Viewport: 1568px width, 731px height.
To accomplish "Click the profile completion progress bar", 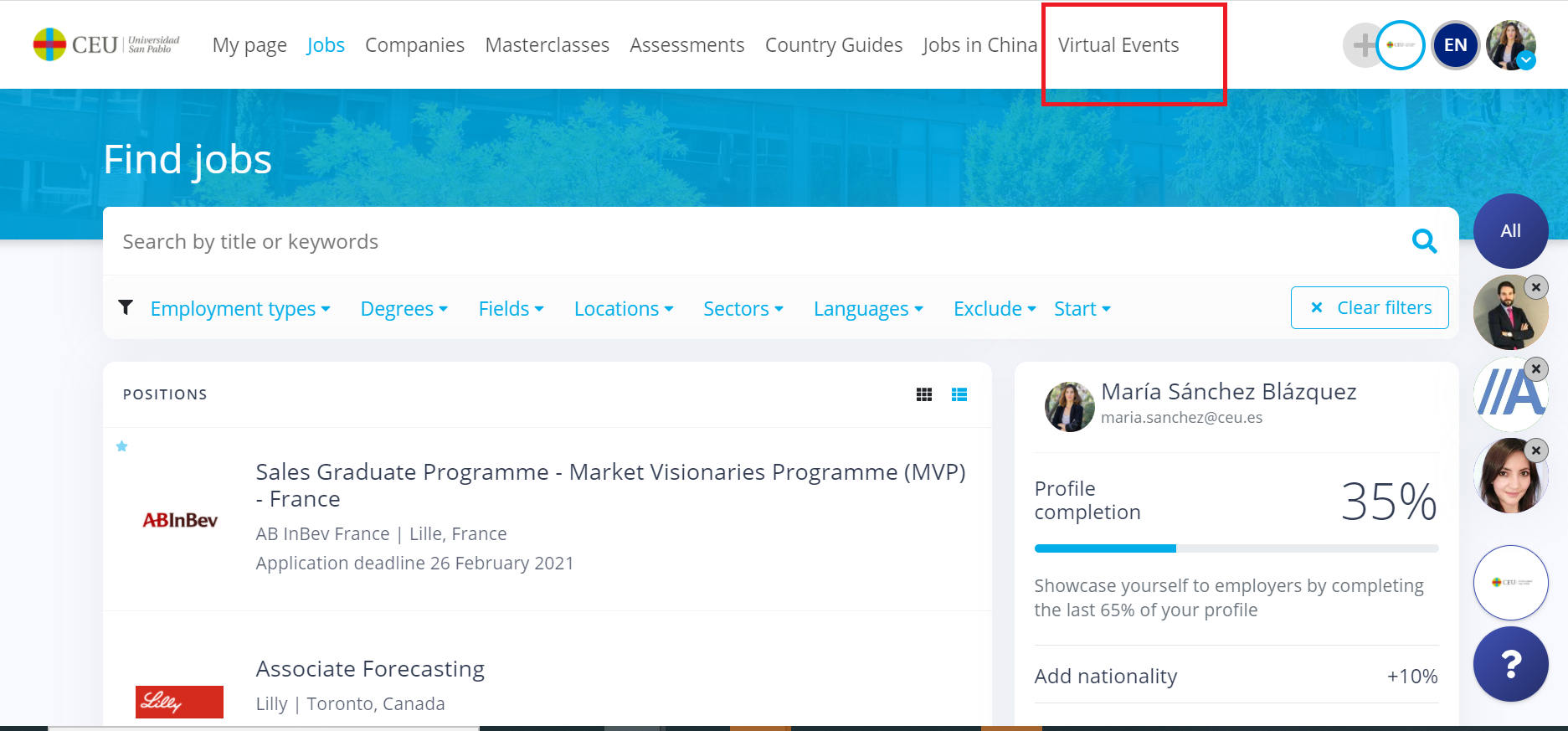I will (x=1236, y=548).
